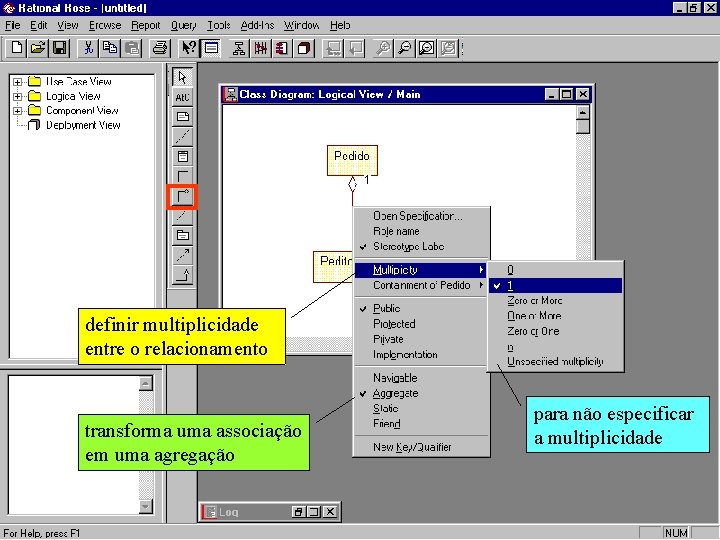
Task: Open the Query menu
Action: pyautogui.click(x=184, y=25)
